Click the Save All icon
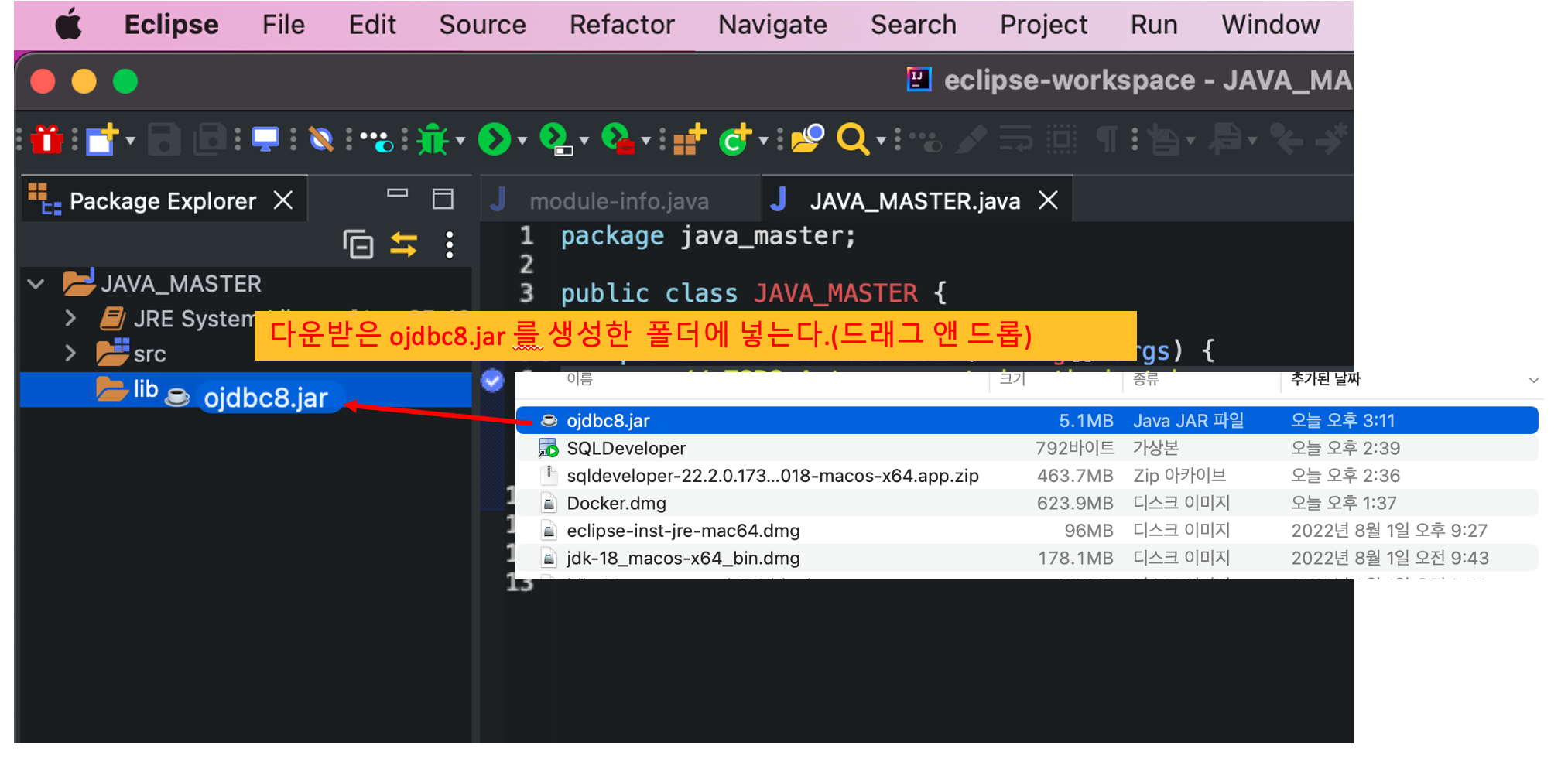The height and width of the screenshot is (769, 1568). click(210, 140)
